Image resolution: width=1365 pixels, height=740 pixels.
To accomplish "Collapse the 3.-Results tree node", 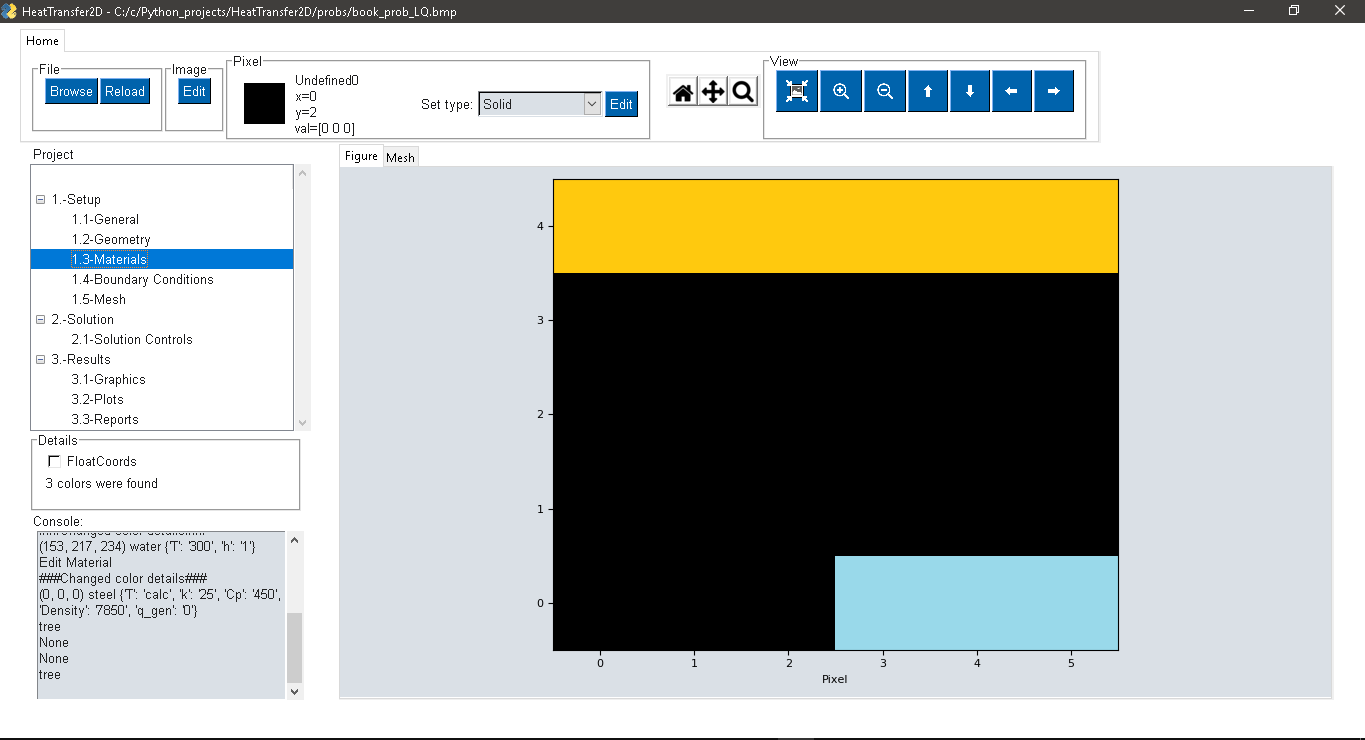I will pyautogui.click(x=40, y=359).
